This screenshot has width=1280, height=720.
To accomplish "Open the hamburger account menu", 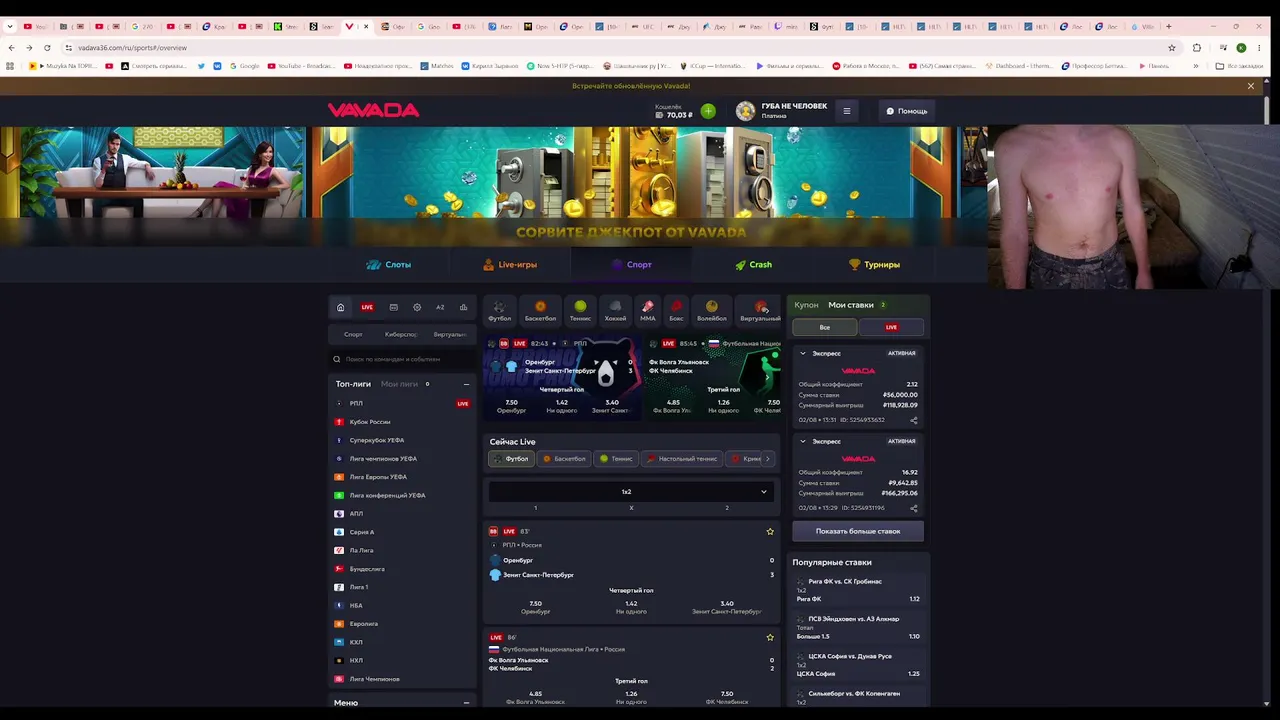I will 847,111.
